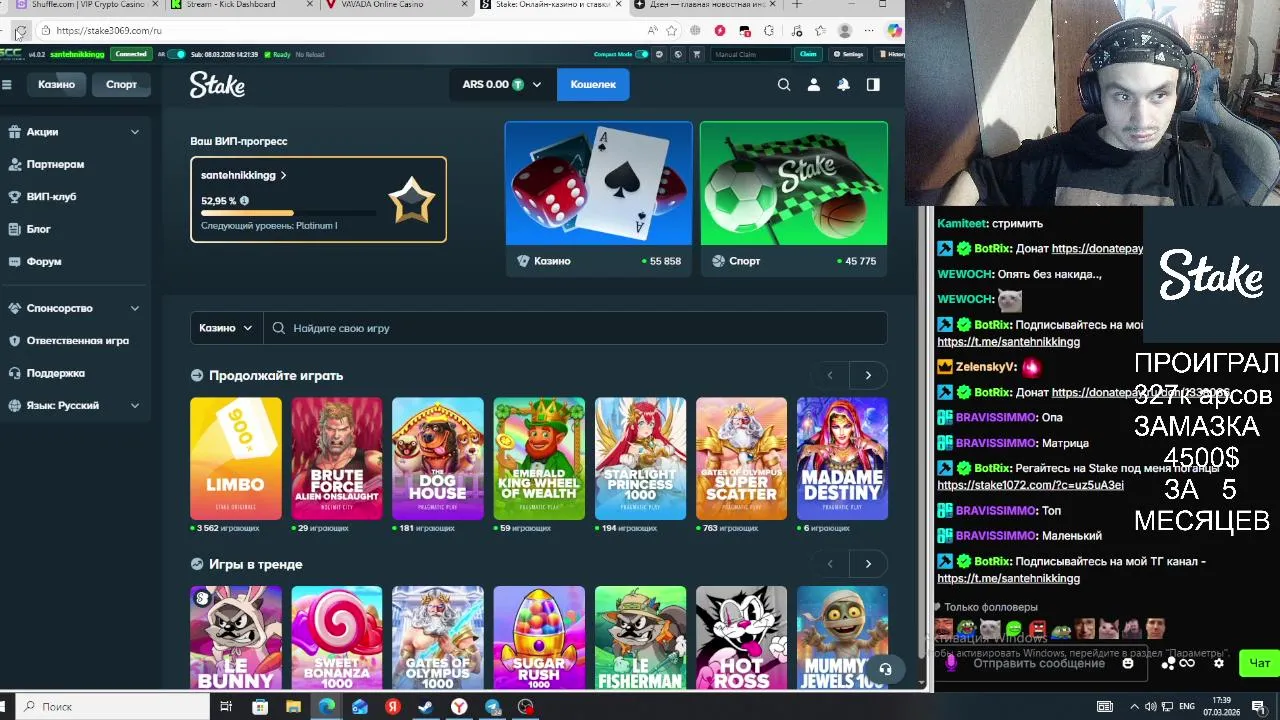Open the Спорт card with soccer ball

pos(794,197)
